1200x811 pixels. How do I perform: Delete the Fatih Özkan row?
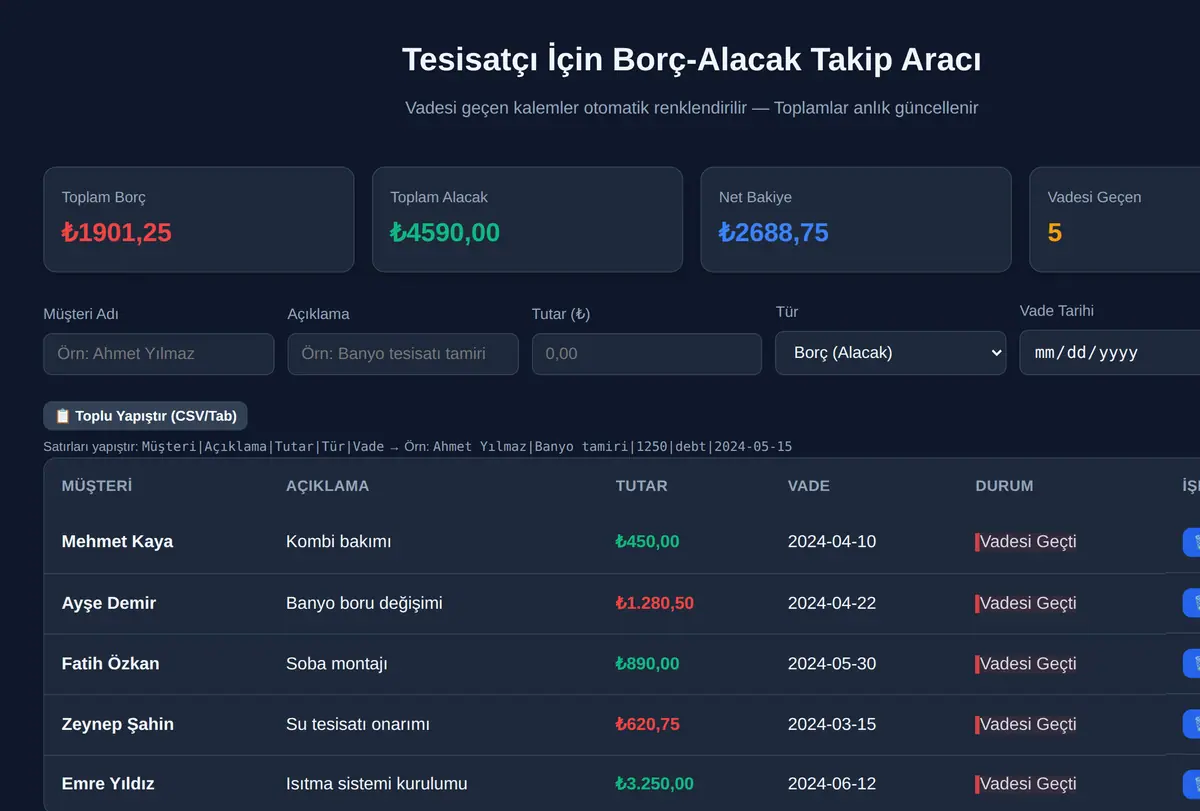[x=1191, y=664]
